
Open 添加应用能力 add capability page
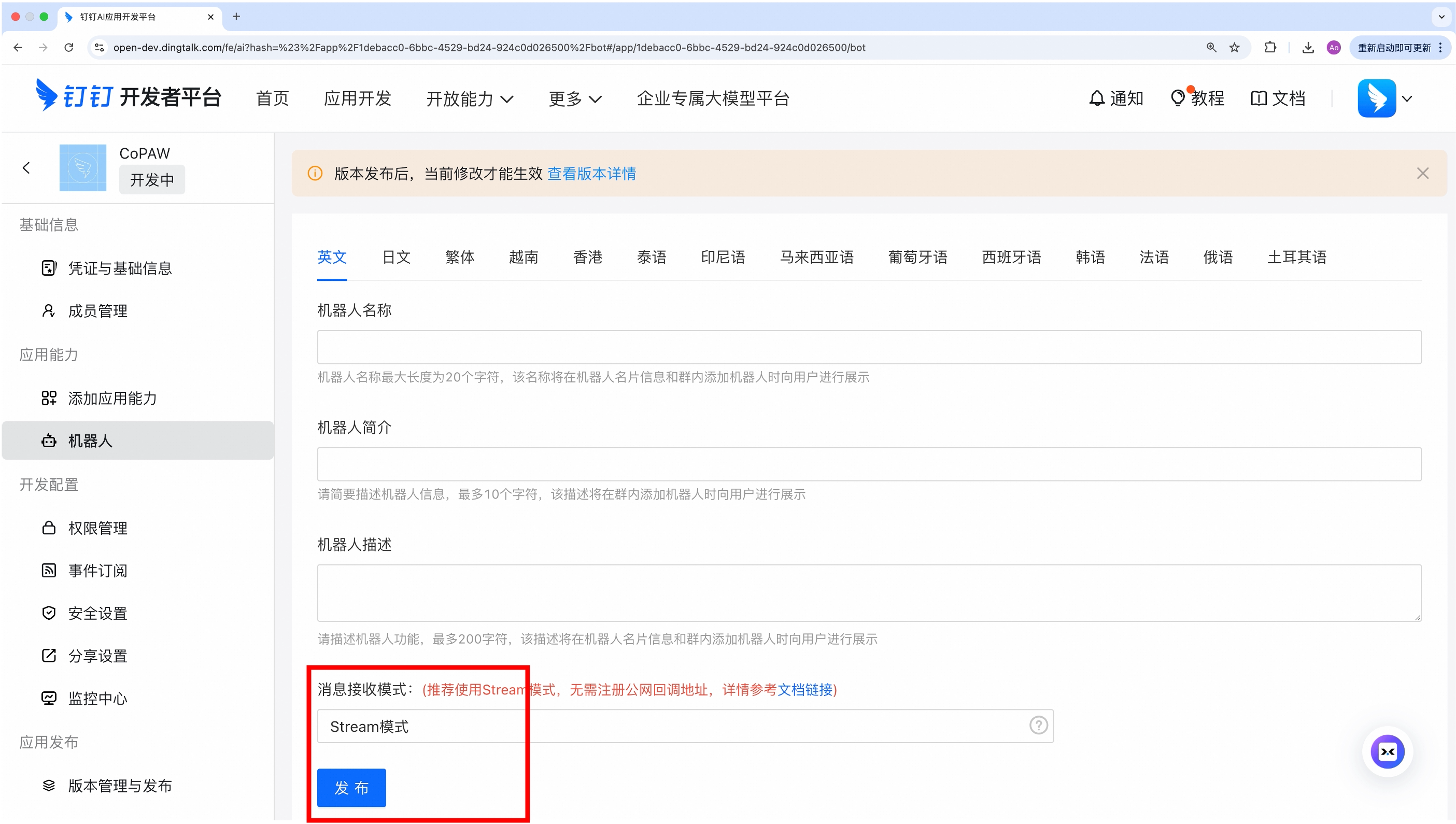112,398
